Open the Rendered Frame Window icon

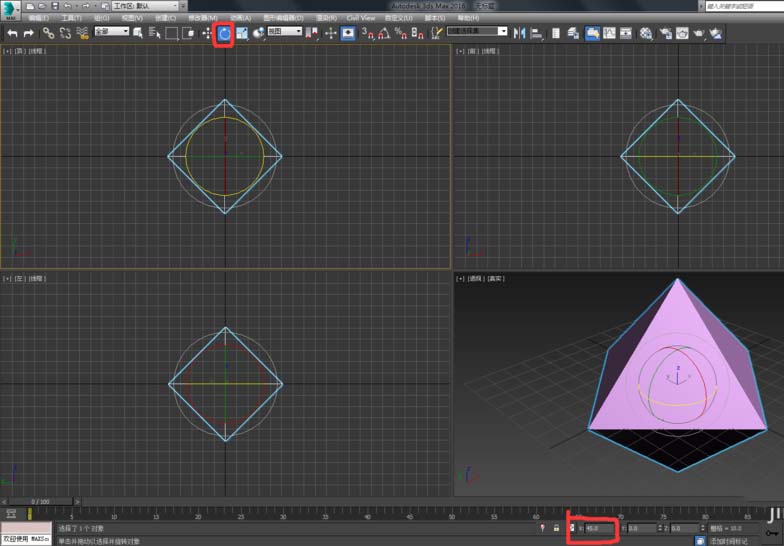682,34
